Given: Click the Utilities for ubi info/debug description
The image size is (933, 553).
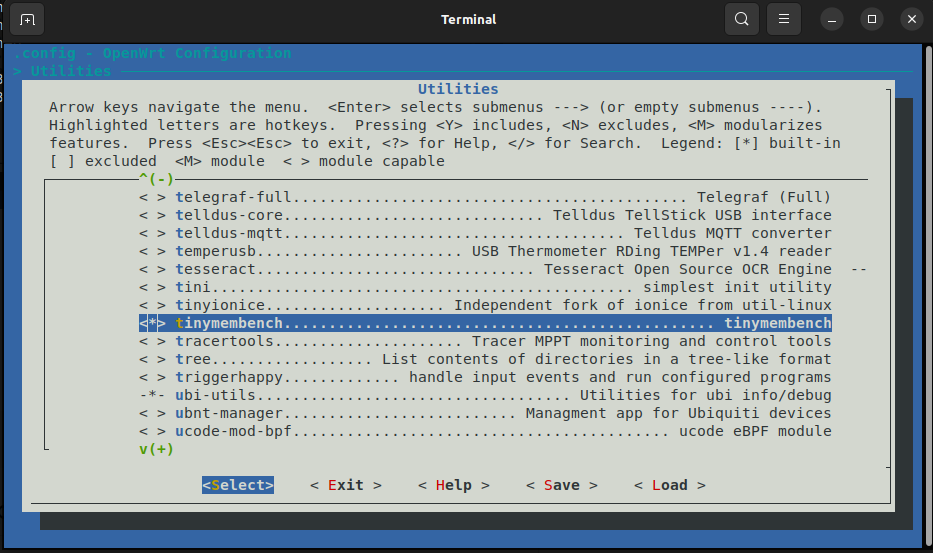Looking at the screenshot, I should 706,395.
